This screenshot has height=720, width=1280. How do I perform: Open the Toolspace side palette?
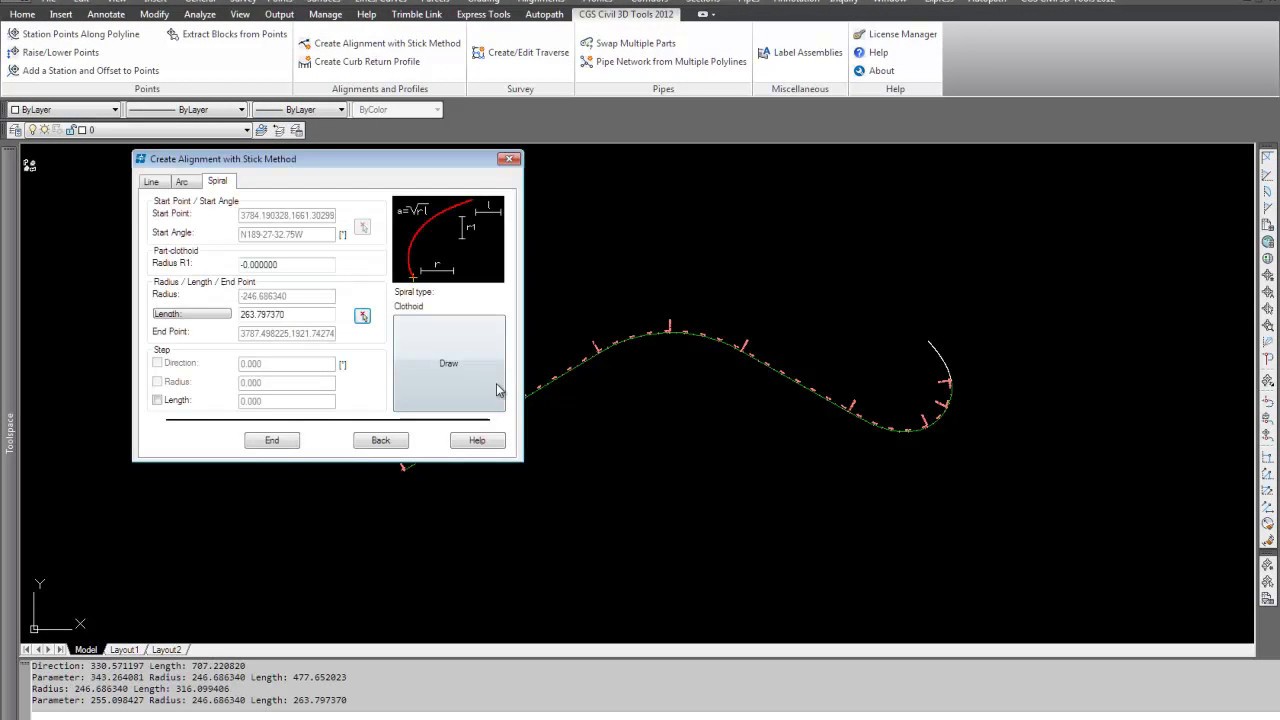(x=9, y=433)
